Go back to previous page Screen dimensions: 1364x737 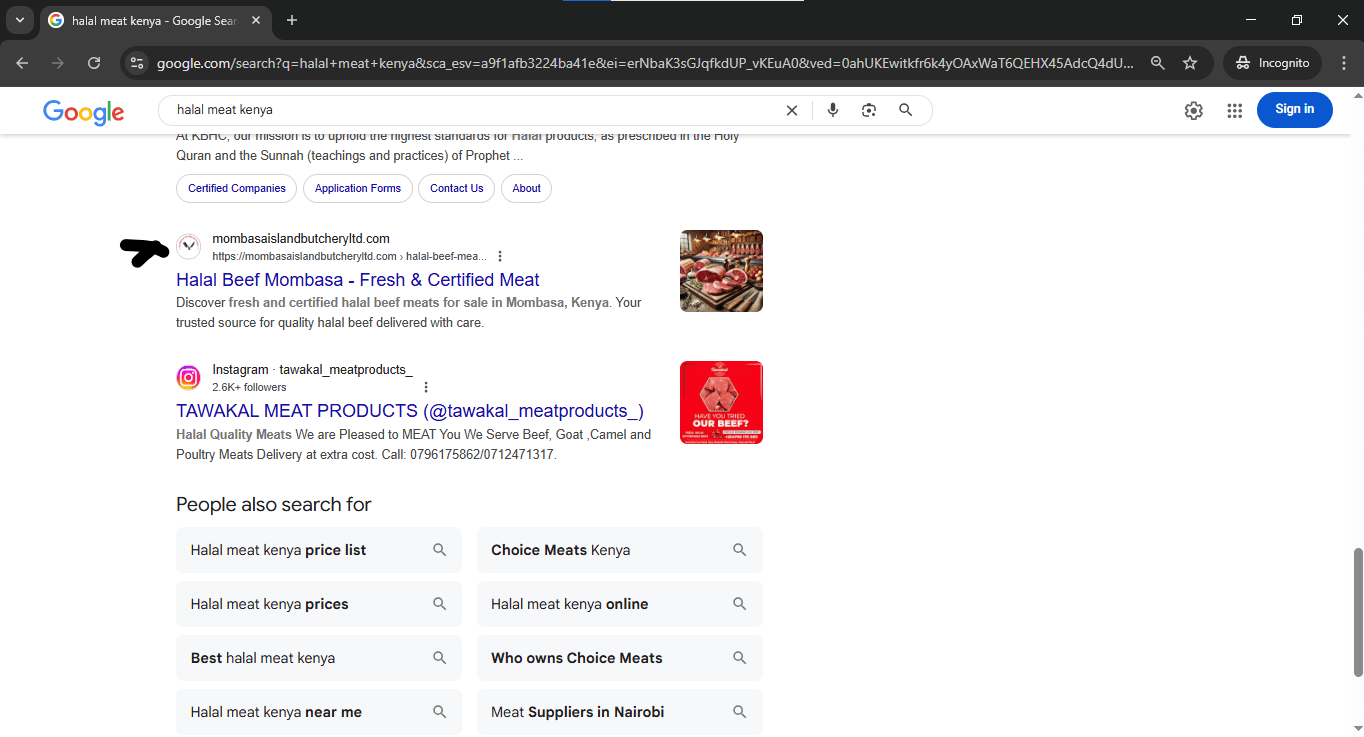(x=22, y=62)
